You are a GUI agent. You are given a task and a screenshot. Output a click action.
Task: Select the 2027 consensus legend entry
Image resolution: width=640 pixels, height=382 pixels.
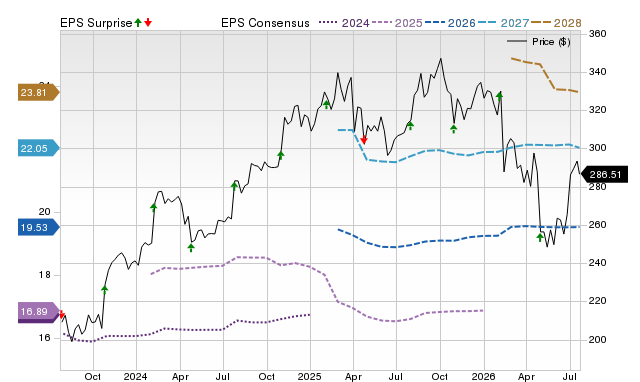[503, 23]
